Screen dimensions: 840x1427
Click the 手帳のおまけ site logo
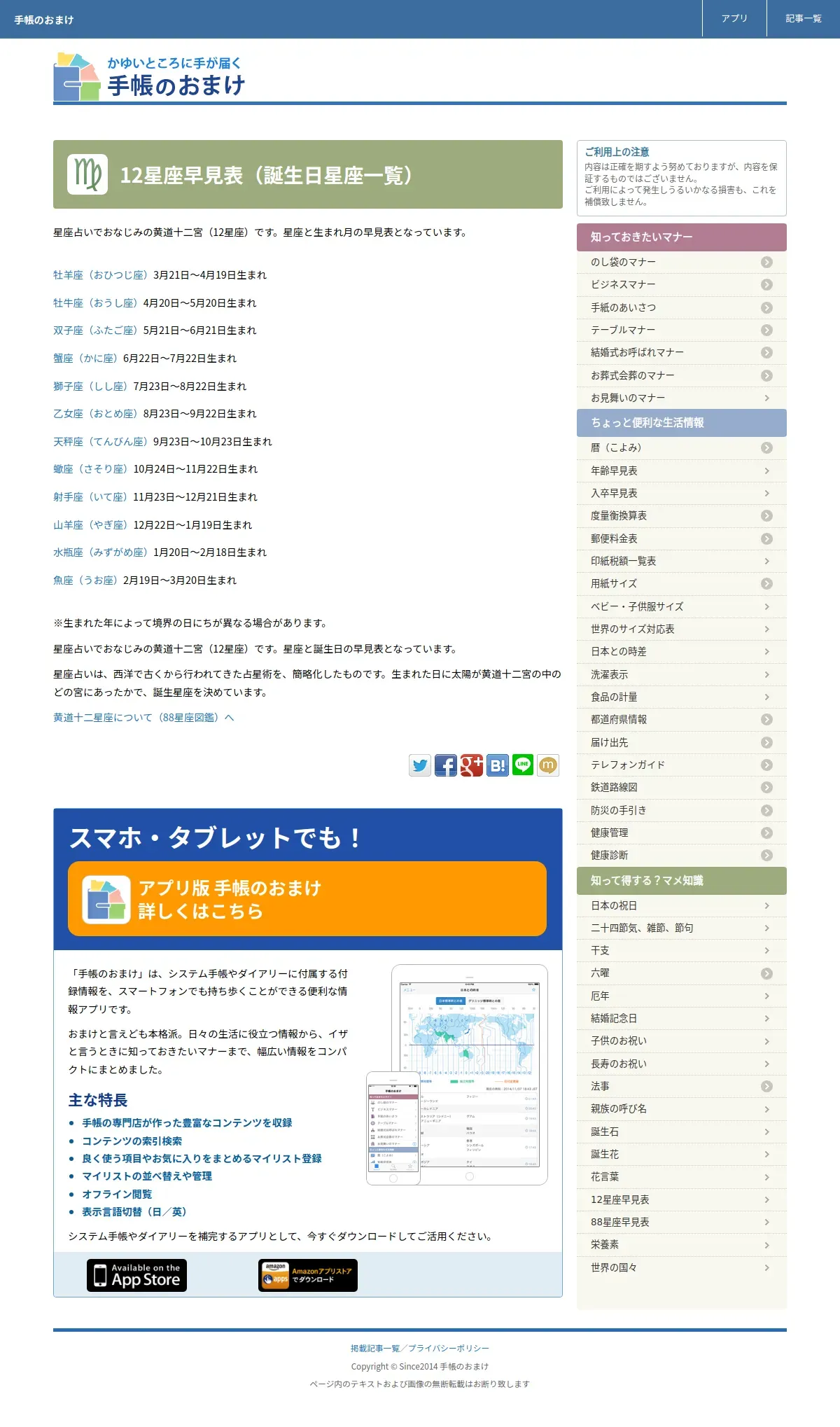(x=149, y=76)
